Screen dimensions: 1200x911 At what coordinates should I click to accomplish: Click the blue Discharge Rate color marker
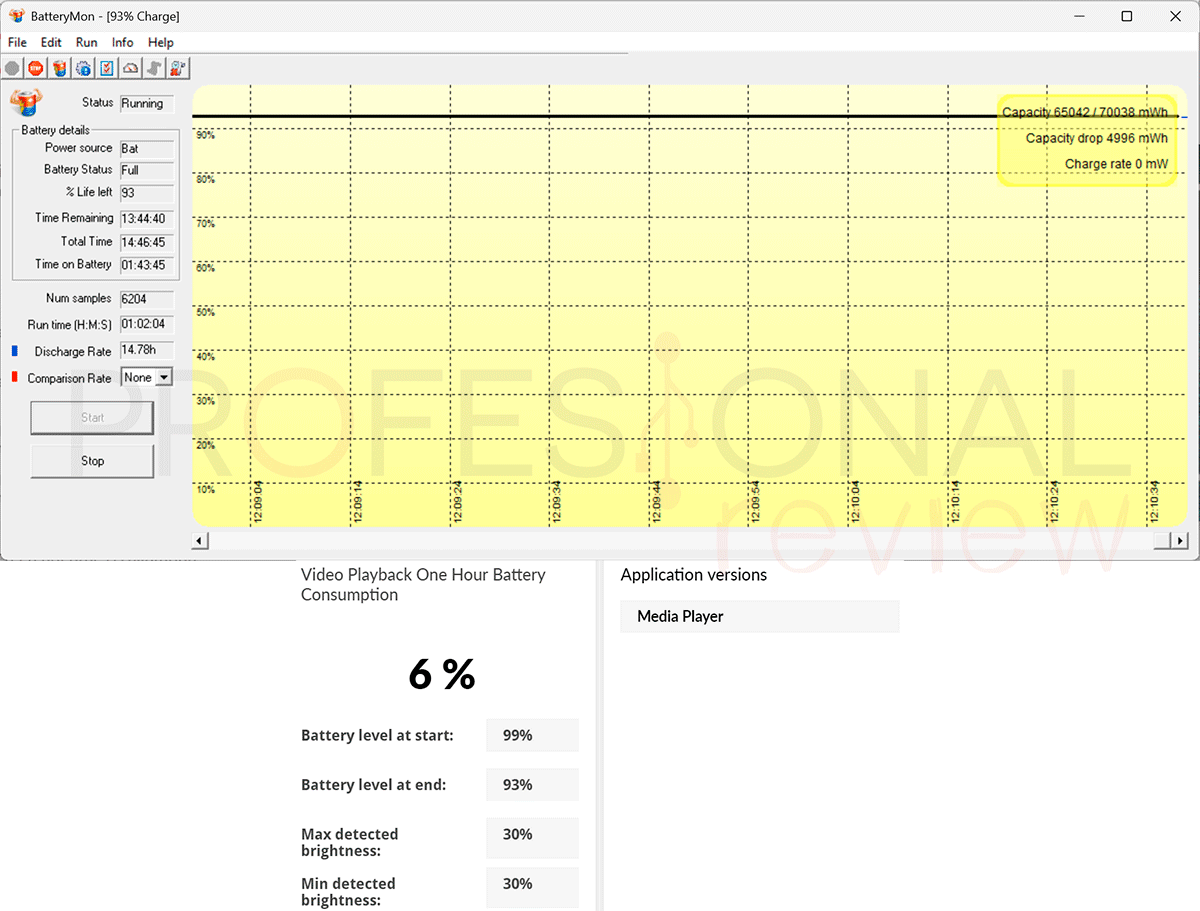coord(15,351)
